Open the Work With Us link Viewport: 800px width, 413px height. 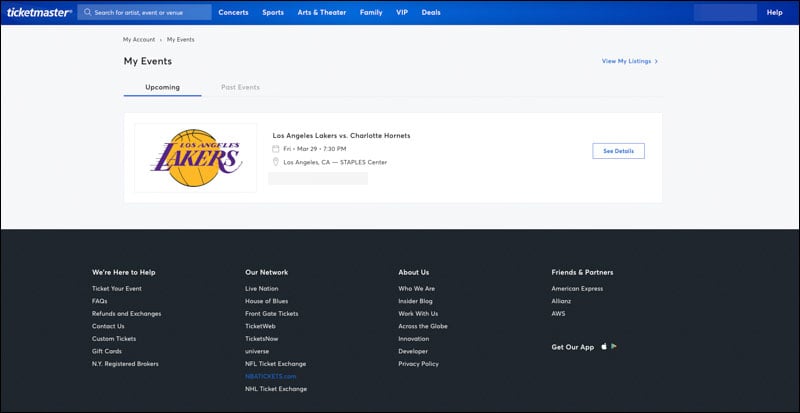418,313
